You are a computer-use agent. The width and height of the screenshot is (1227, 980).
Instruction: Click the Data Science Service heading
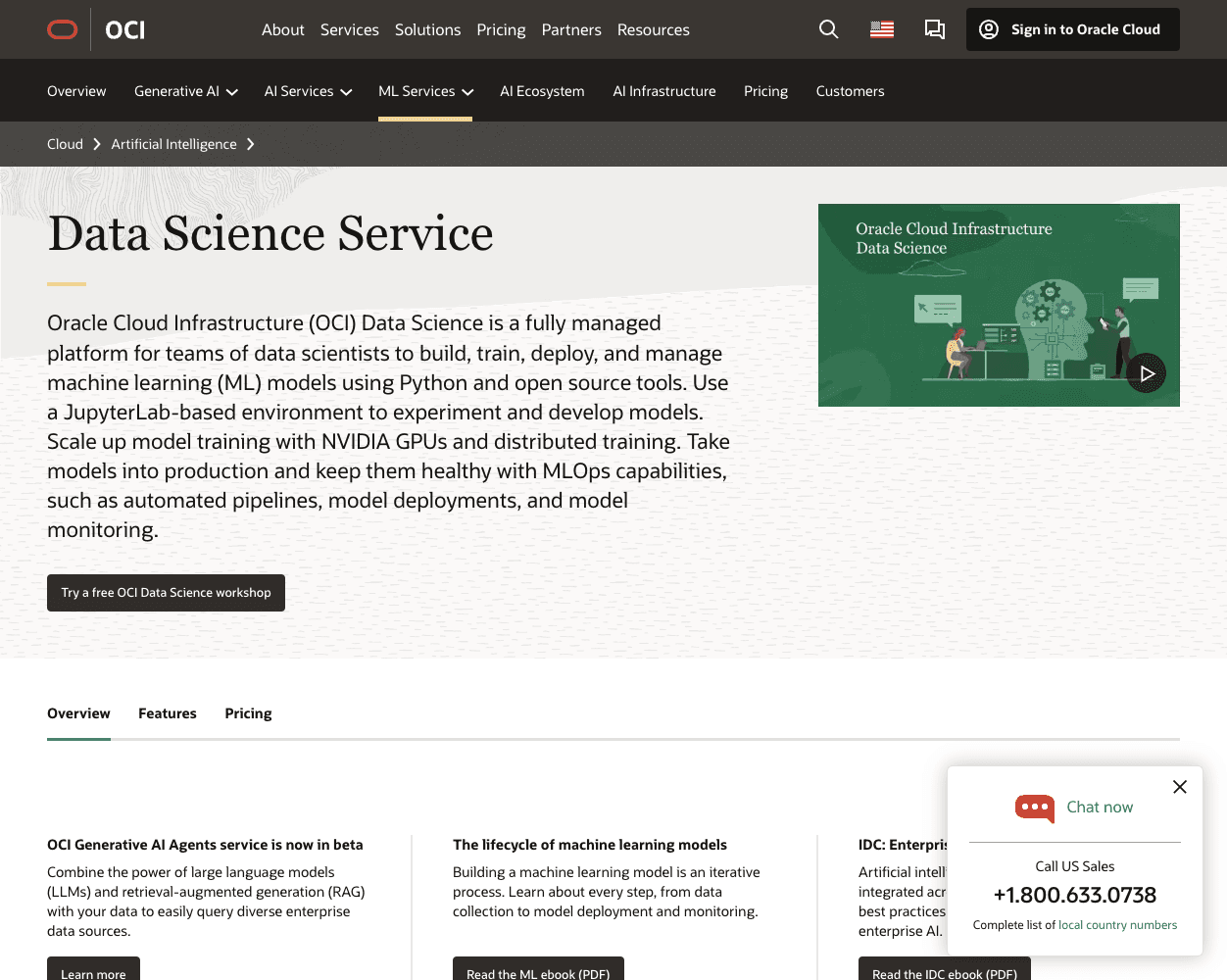pyautogui.click(x=270, y=233)
